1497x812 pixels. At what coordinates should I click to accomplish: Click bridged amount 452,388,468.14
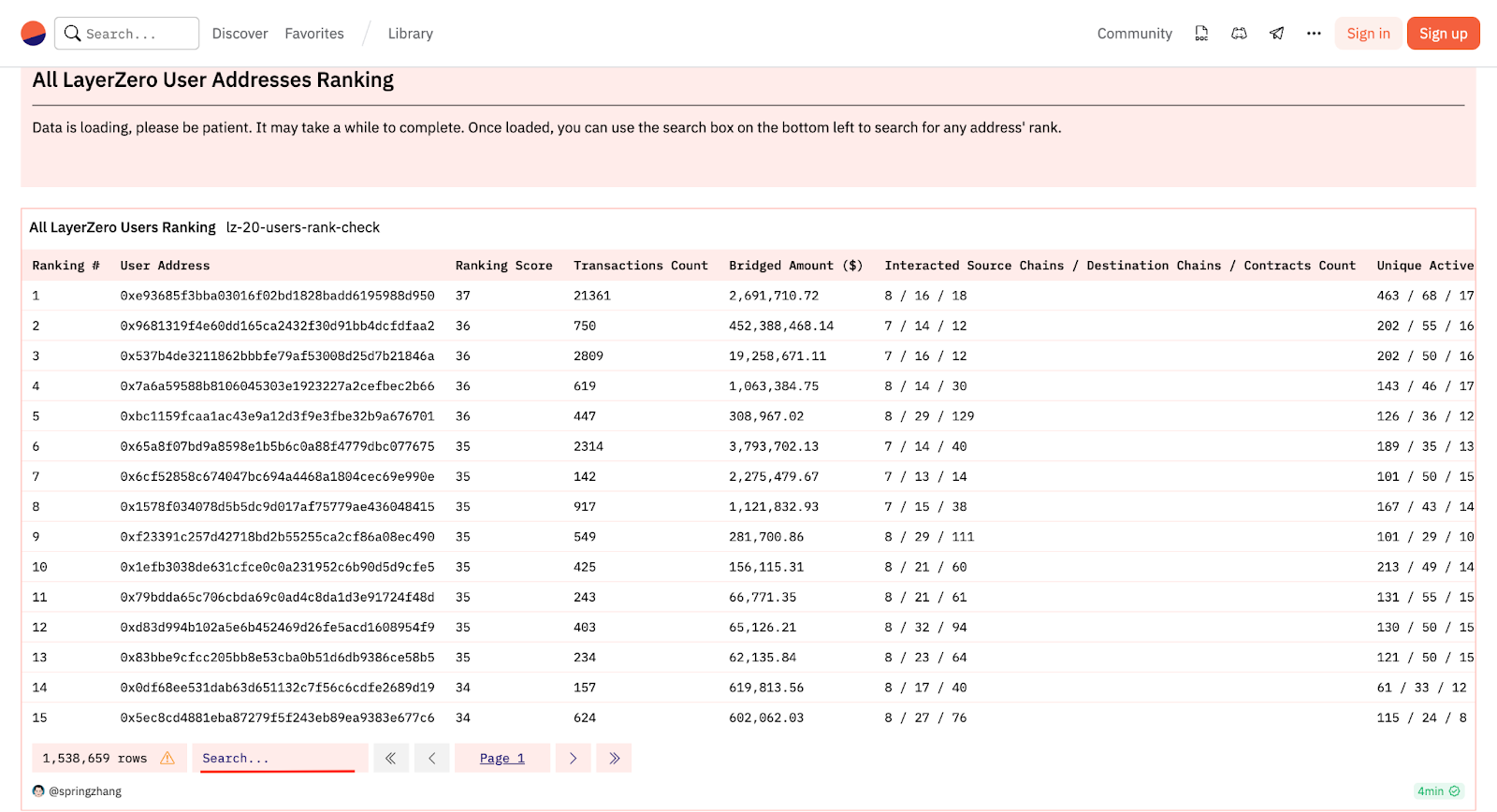tap(781, 326)
